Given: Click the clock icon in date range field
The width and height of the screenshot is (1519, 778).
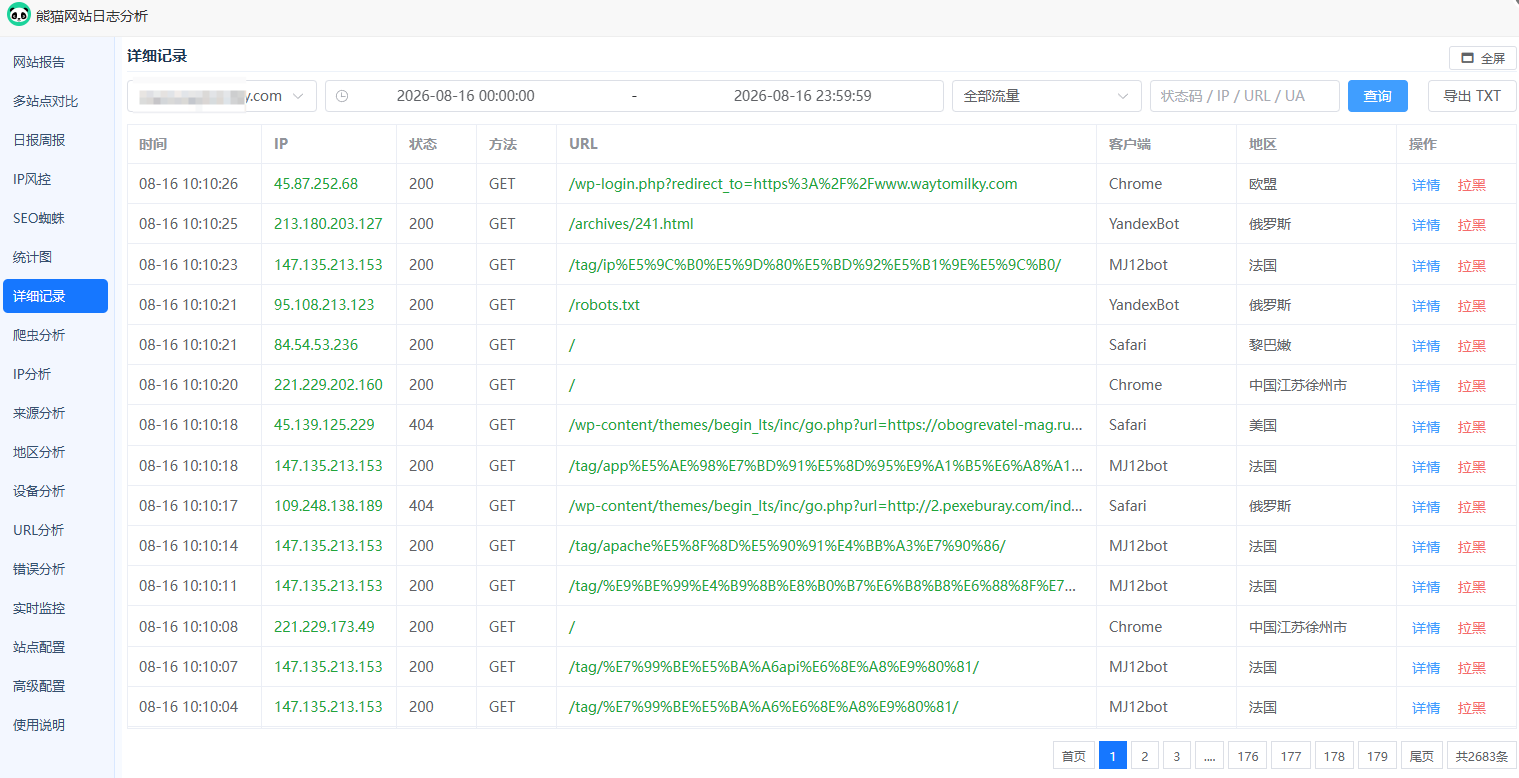Looking at the screenshot, I should 342,96.
